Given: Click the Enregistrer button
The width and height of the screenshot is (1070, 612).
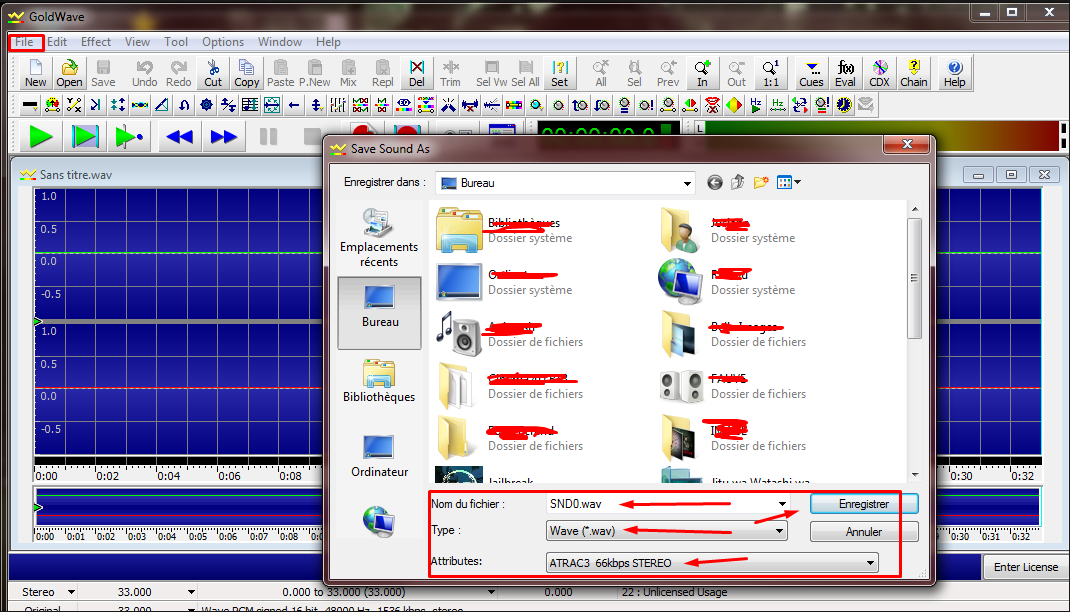Looking at the screenshot, I should coord(863,504).
